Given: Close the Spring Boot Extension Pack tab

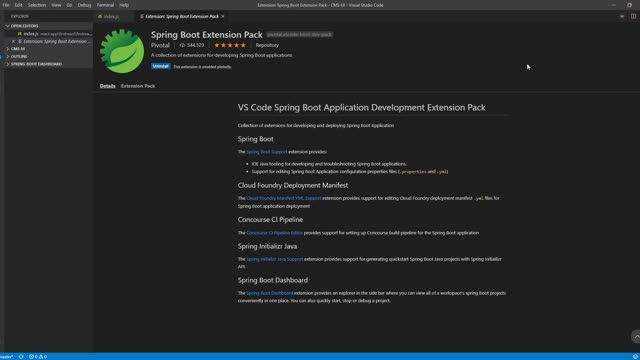Looking at the screenshot, I should pyautogui.click(x=223, y=17).
